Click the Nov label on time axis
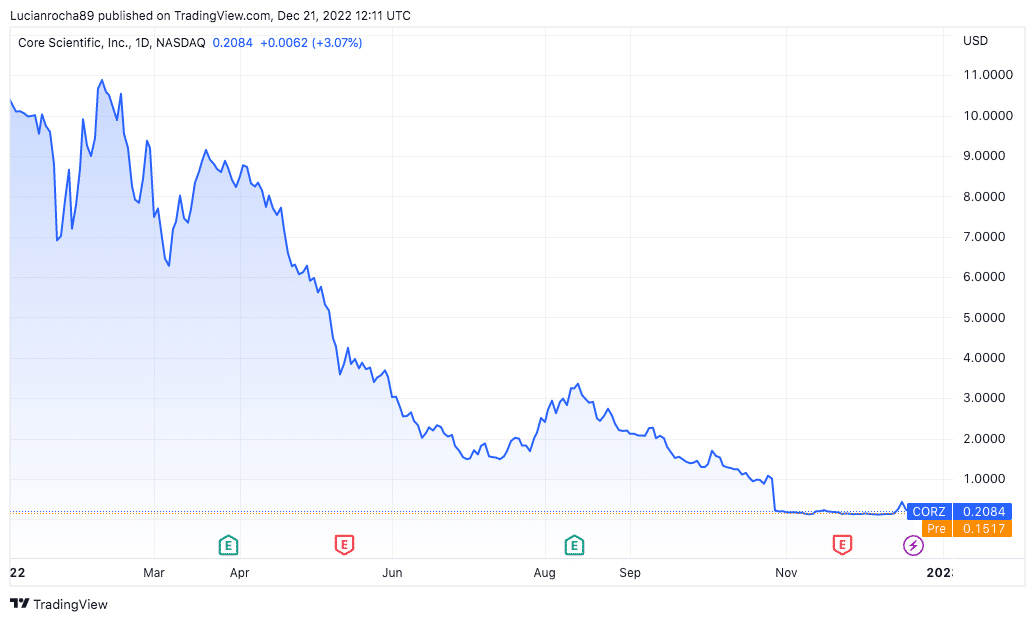This screenshot has width=1035, height=621. click(786, 573)
